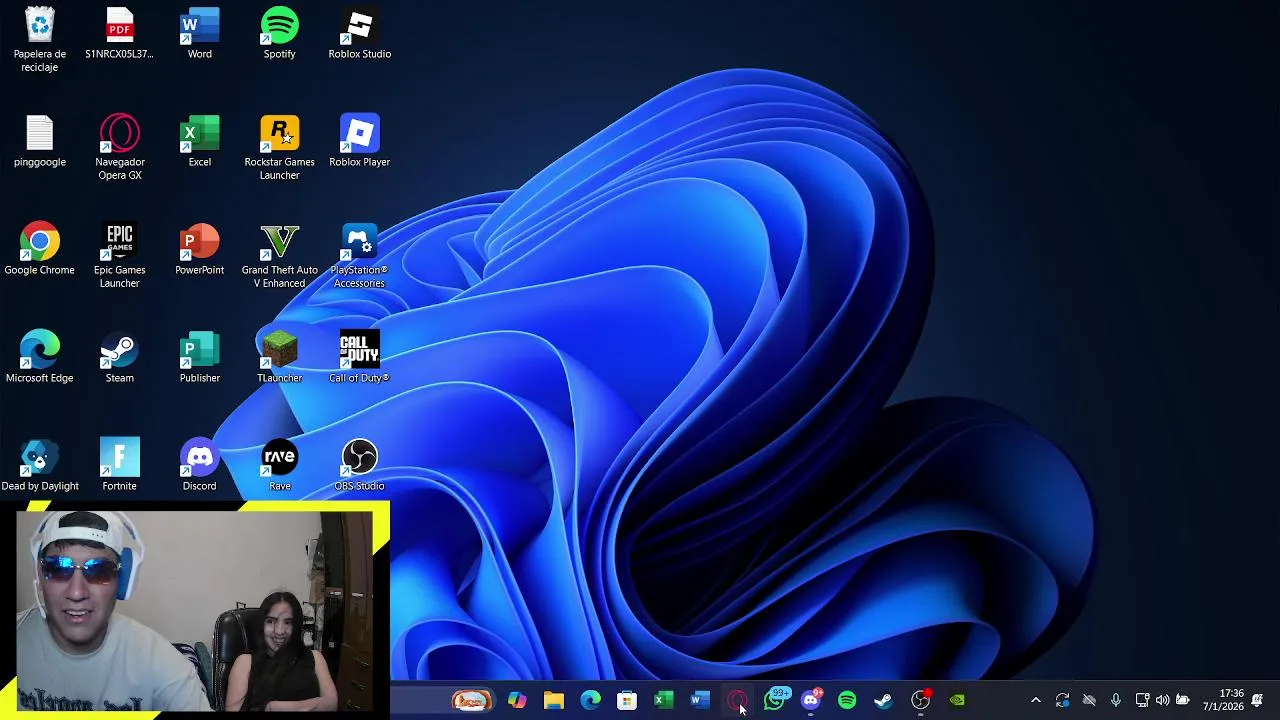Select Grand Theft Auto V Enhanced icon
This screenshot has height=720, width=1280.
279,255
